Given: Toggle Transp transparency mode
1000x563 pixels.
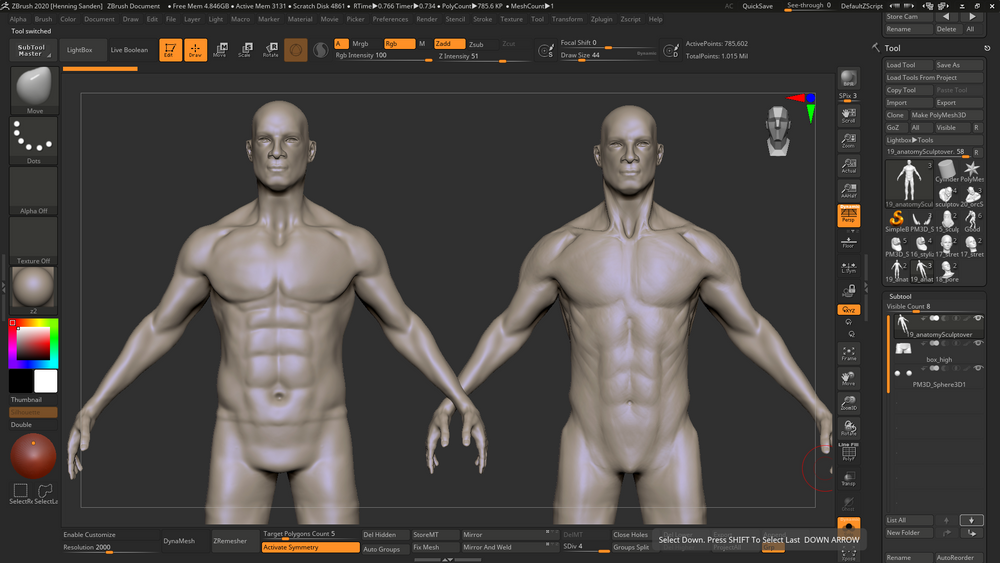Looking at the screenshot, I should (x=848, y=479).
